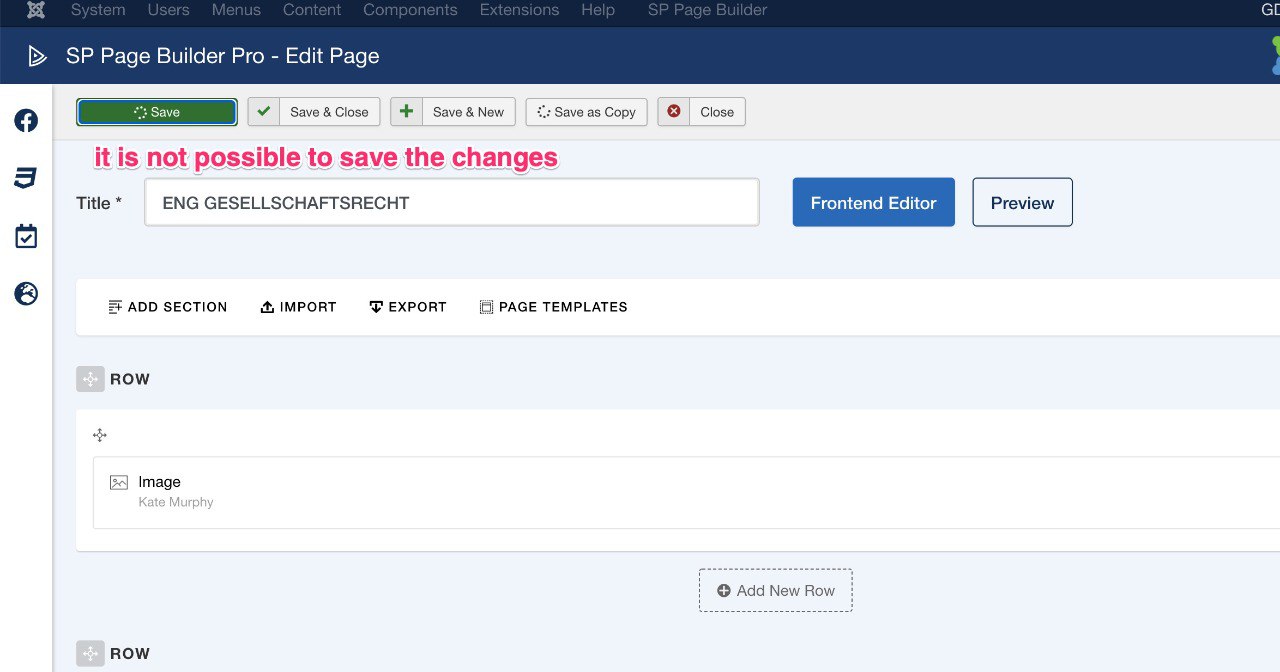Viewport: 1280px width, 672px height.
Task: Click the SP Page Builder logo icon
Action: (x=37, y=56)
